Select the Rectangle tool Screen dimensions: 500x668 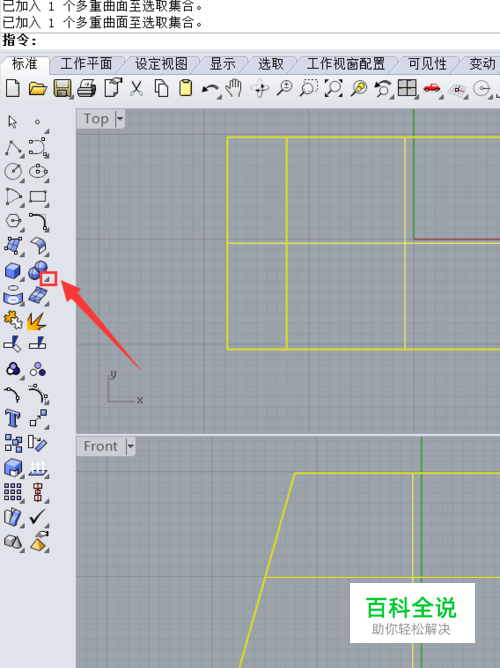[x=38, y=197]
